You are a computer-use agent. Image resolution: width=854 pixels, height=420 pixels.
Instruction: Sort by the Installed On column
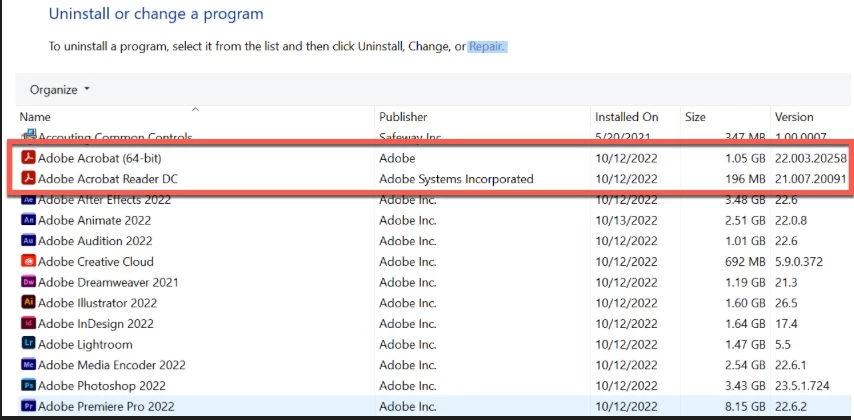coord(626,117)
